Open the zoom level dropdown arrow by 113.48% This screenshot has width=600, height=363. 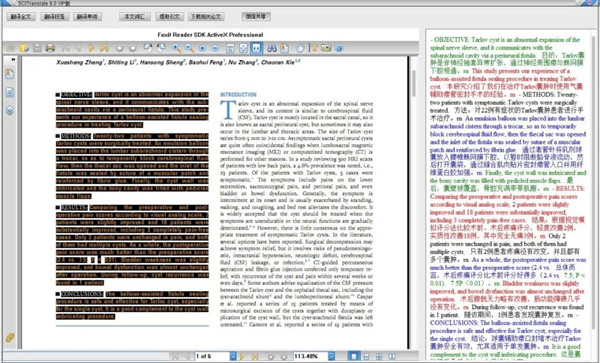pyautogui.click(x=331, y=356)
